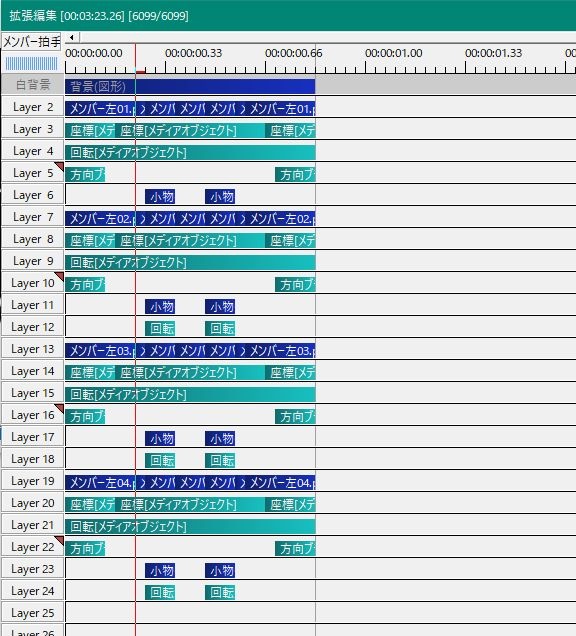
Task: Toggle visibility of Layer 24
Action: point(32,591)
